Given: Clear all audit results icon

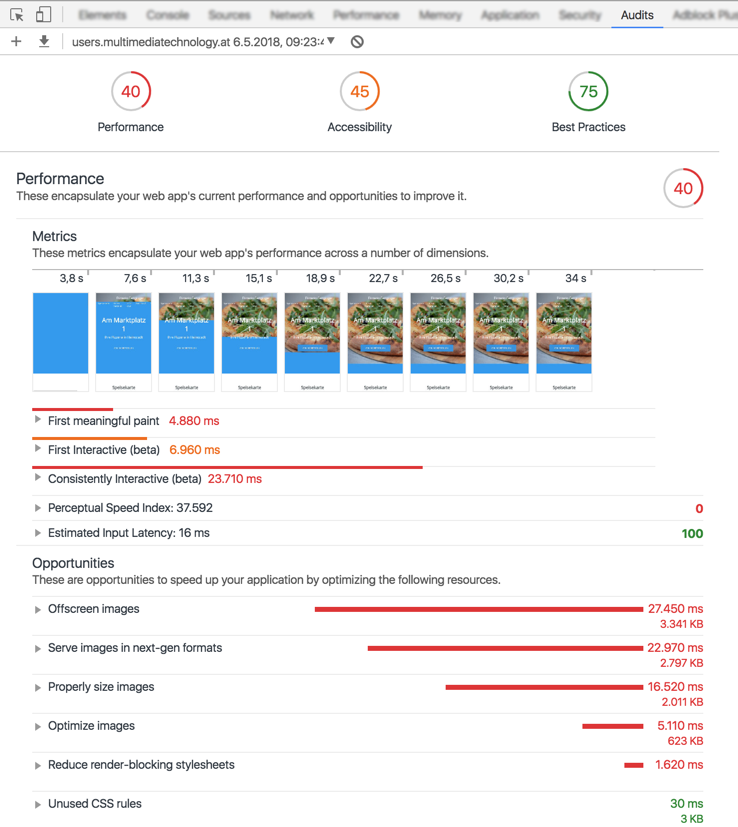Looking at the screenshot, I should [x=357, y=42].
